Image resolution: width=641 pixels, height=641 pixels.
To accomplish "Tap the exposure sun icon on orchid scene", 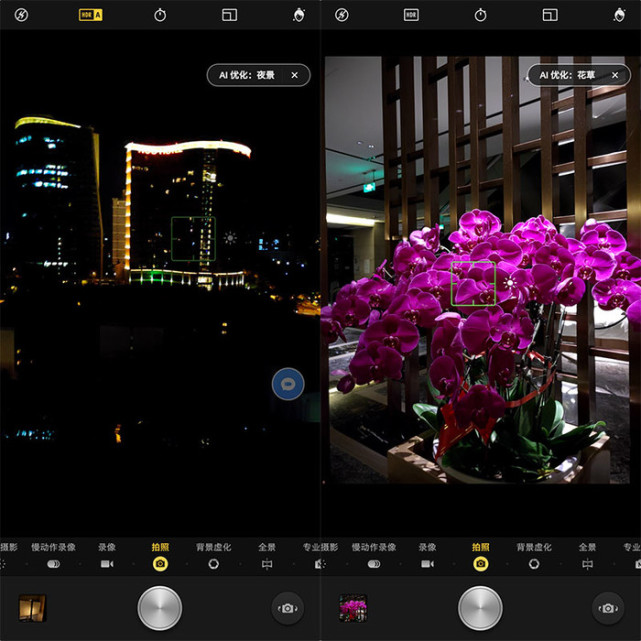I will point(510,283).
